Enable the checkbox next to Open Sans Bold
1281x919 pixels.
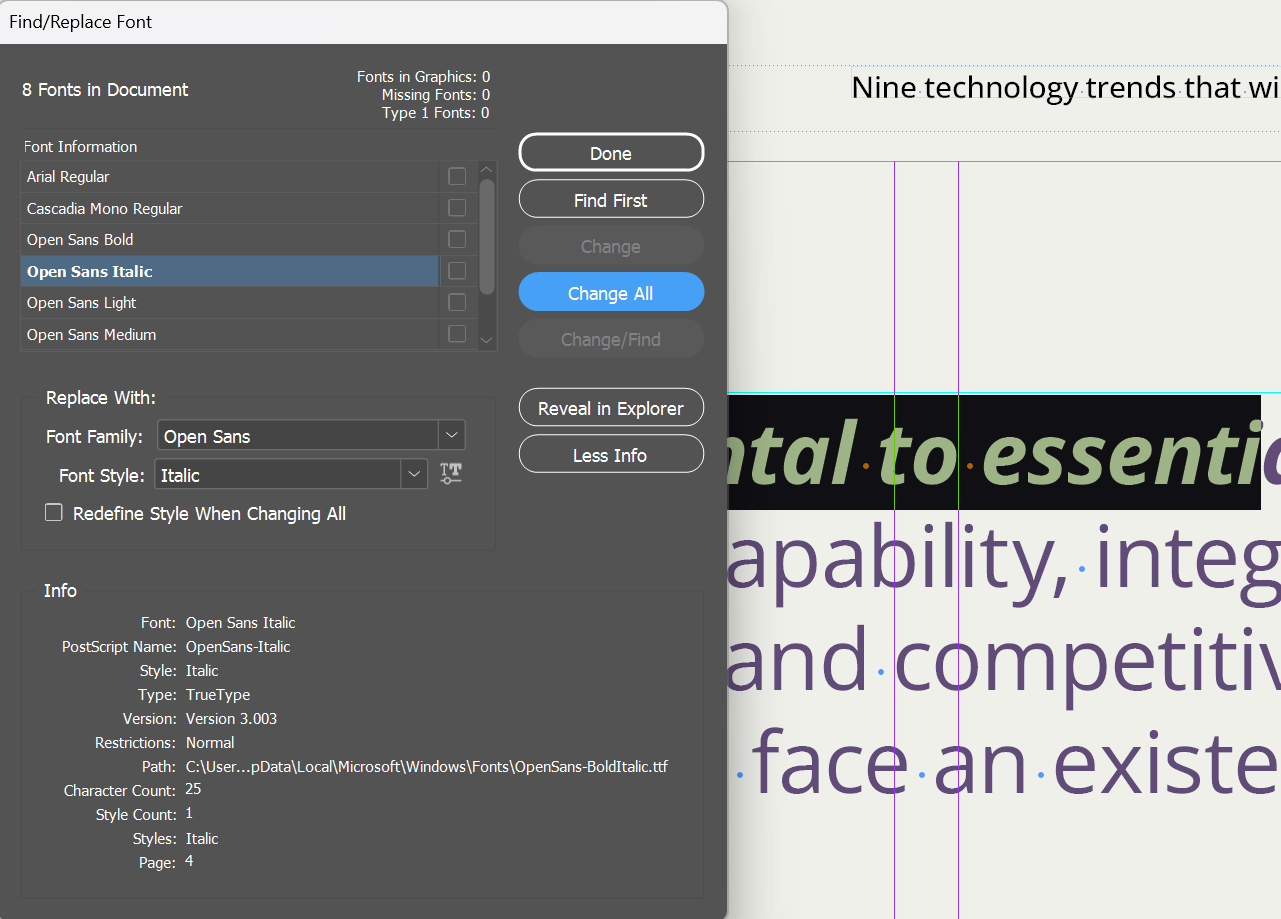click(457, 239)
